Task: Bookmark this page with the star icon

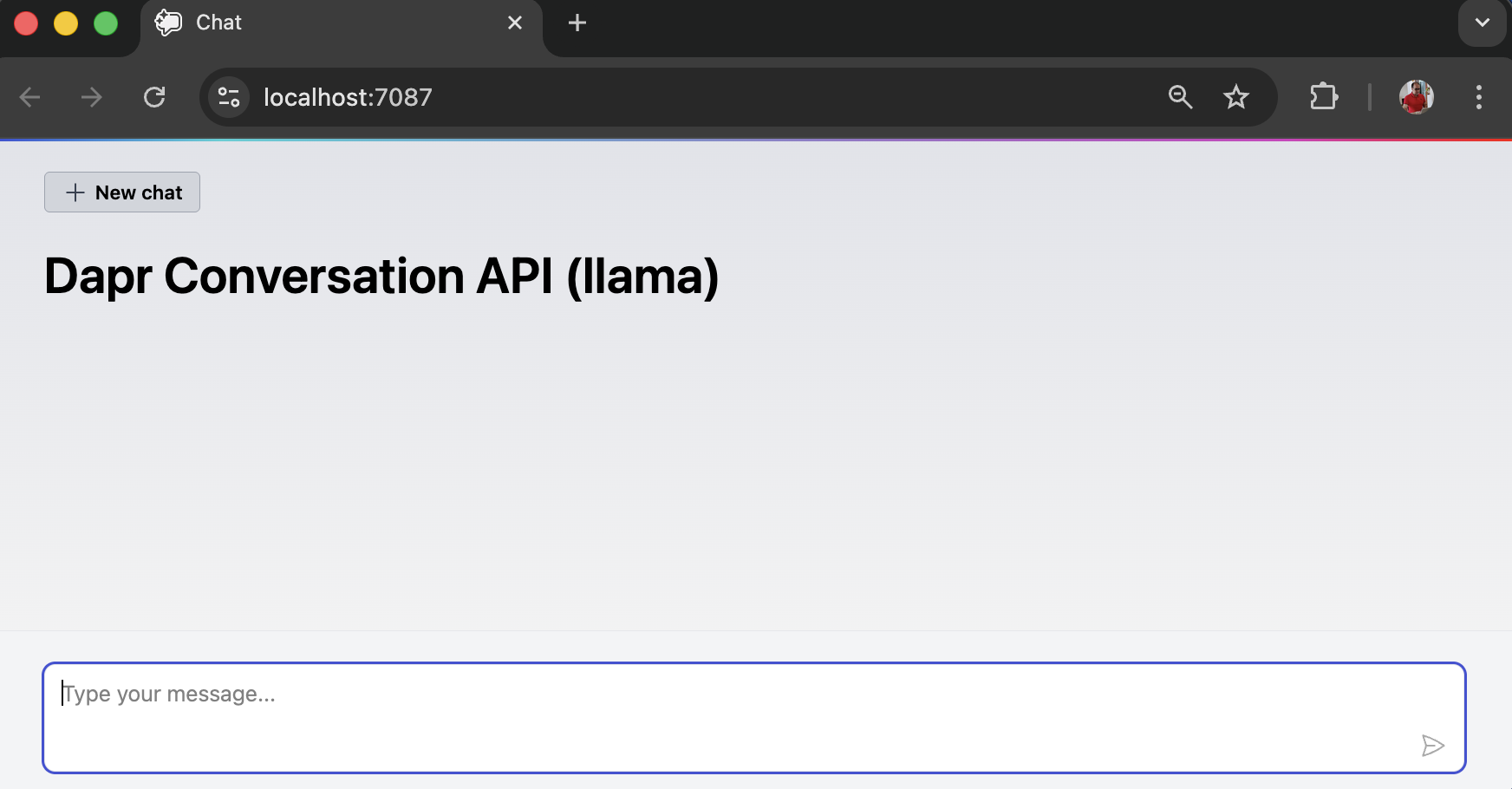Action: pyautogui.click(x=1236, y=97)
